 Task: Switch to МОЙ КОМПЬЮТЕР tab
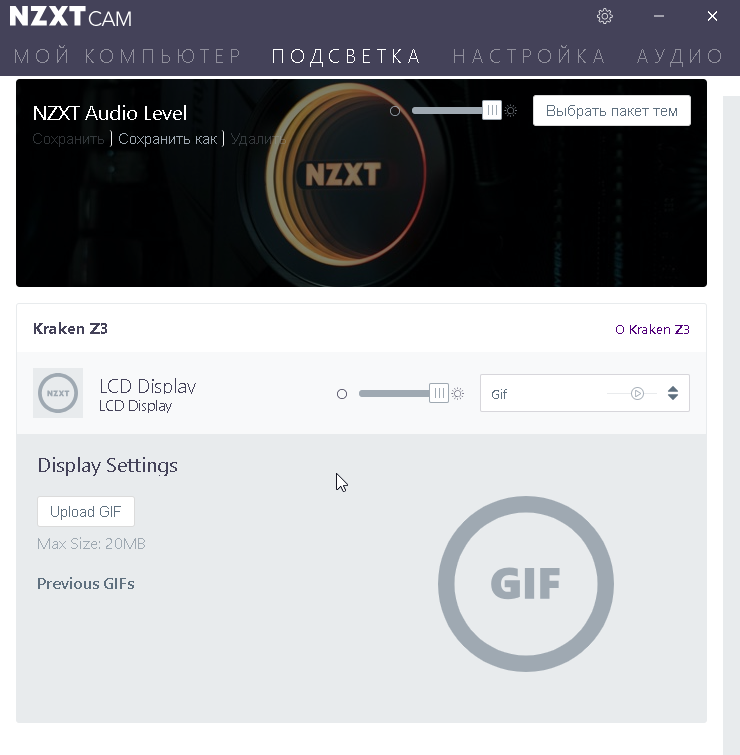point(127,56)
